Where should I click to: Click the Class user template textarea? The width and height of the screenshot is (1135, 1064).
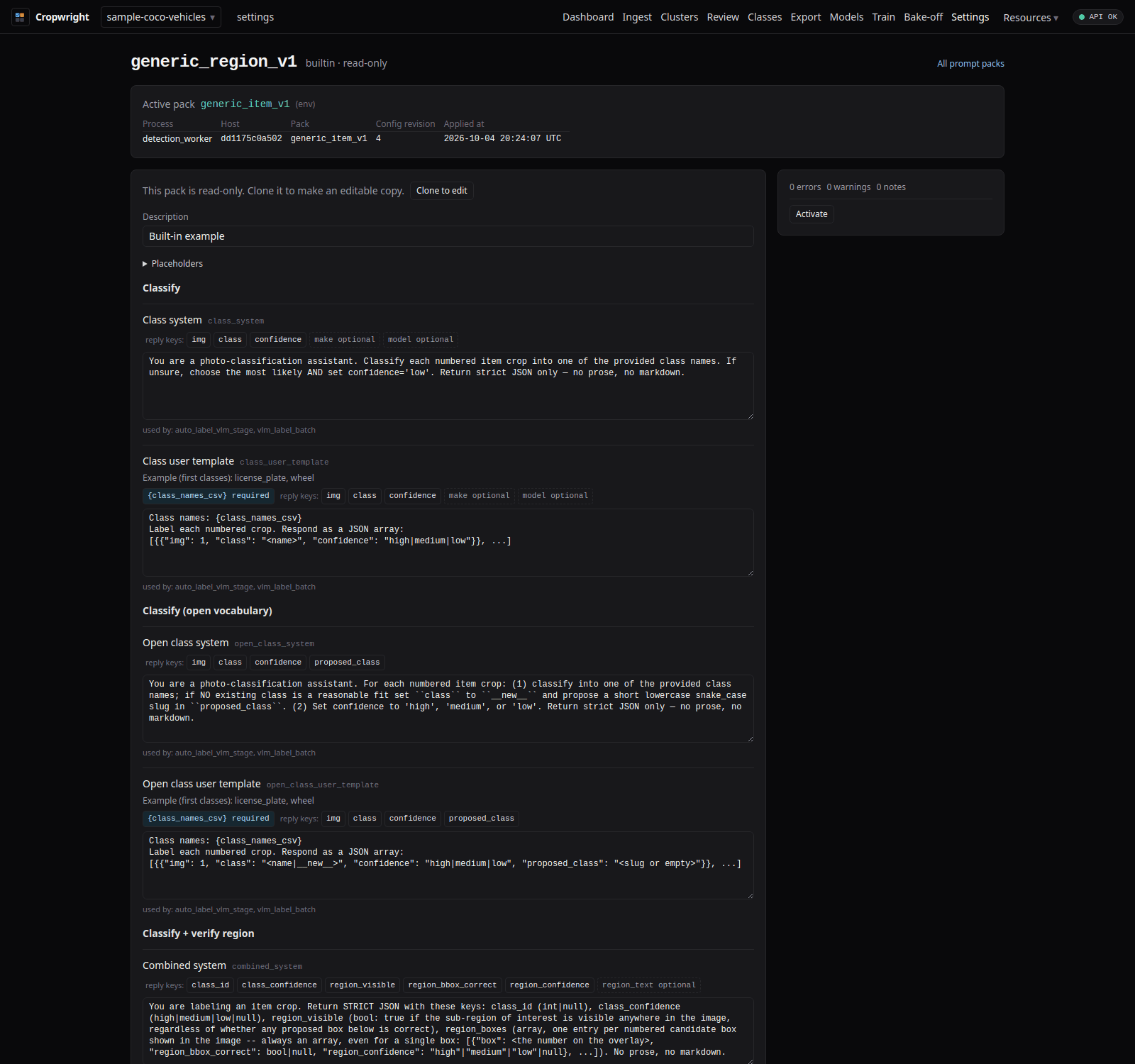click(448, 543)
